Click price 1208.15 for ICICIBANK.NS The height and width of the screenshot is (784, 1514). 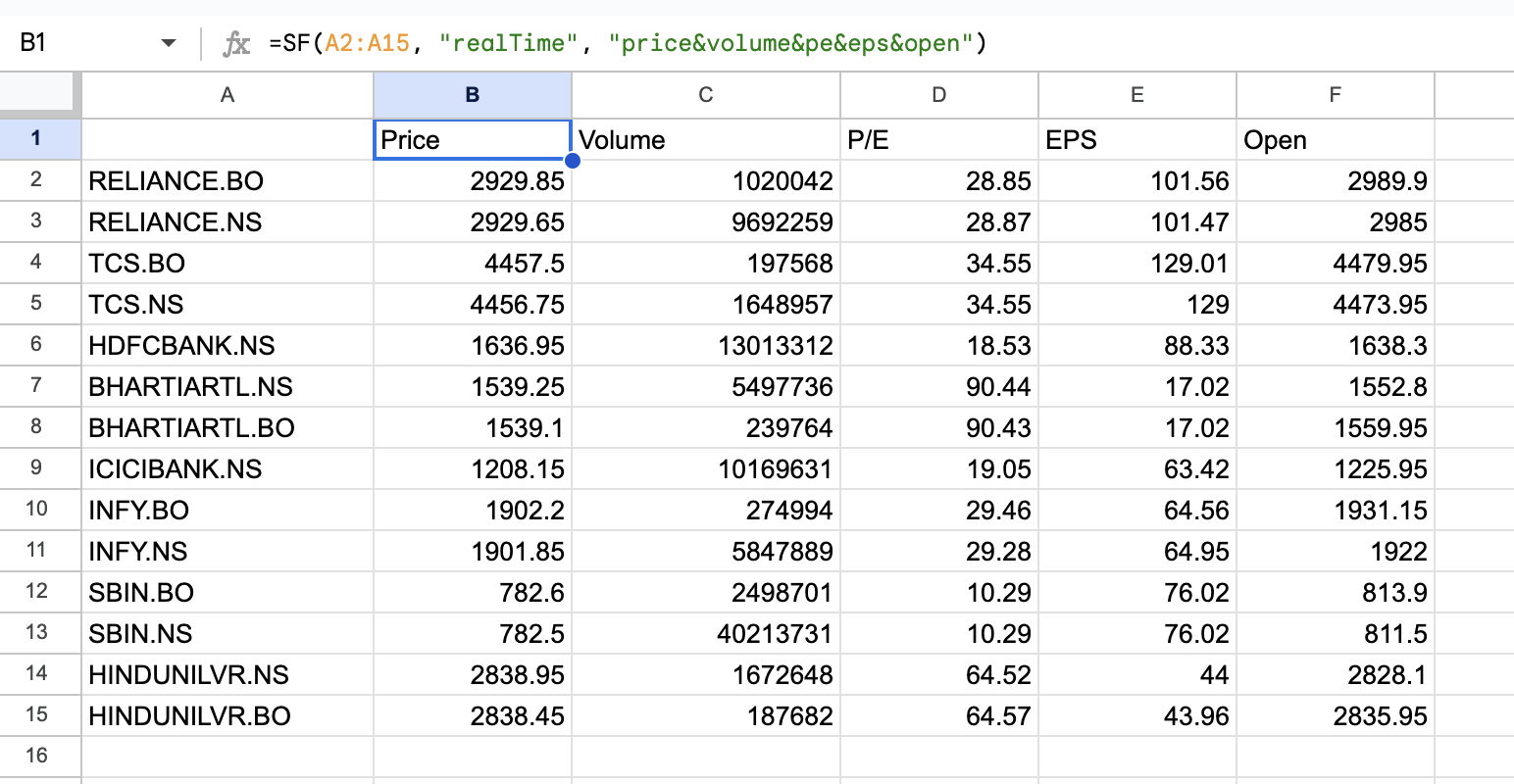pyautogui.click(x=473, y=468)
